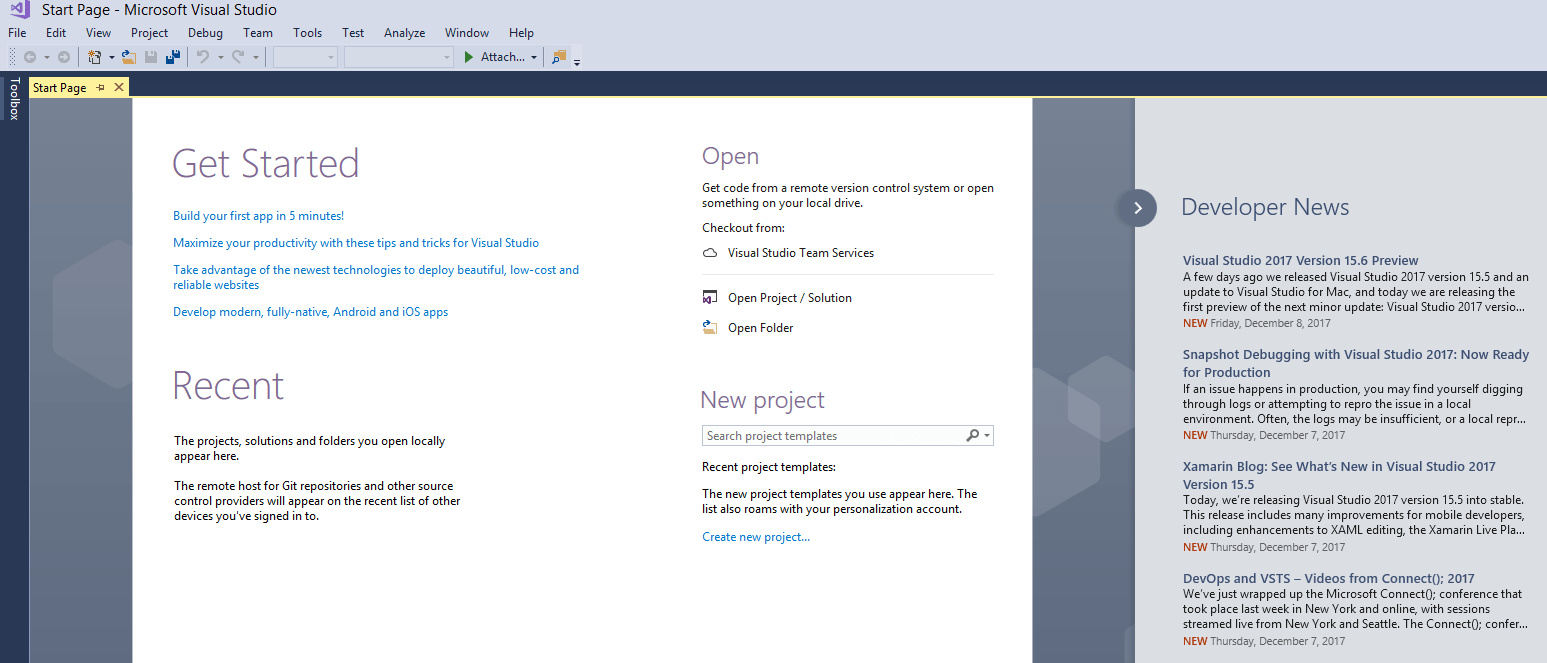Open the Tools menu
This screenshot has height=663, width=1547.
coord(307,33)
